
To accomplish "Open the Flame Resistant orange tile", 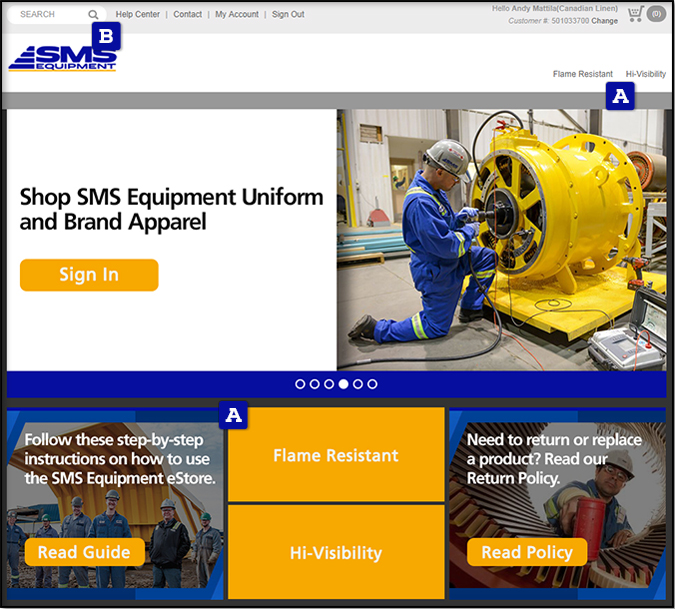I will pos(336,455).
